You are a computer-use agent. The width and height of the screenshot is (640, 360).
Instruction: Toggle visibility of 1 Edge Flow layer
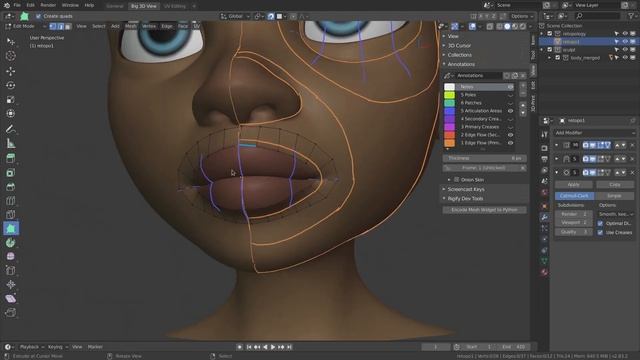click(510, 143)
